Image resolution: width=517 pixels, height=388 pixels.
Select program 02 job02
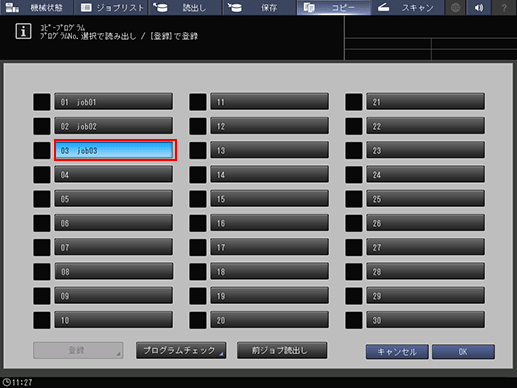tap(114, 126)
